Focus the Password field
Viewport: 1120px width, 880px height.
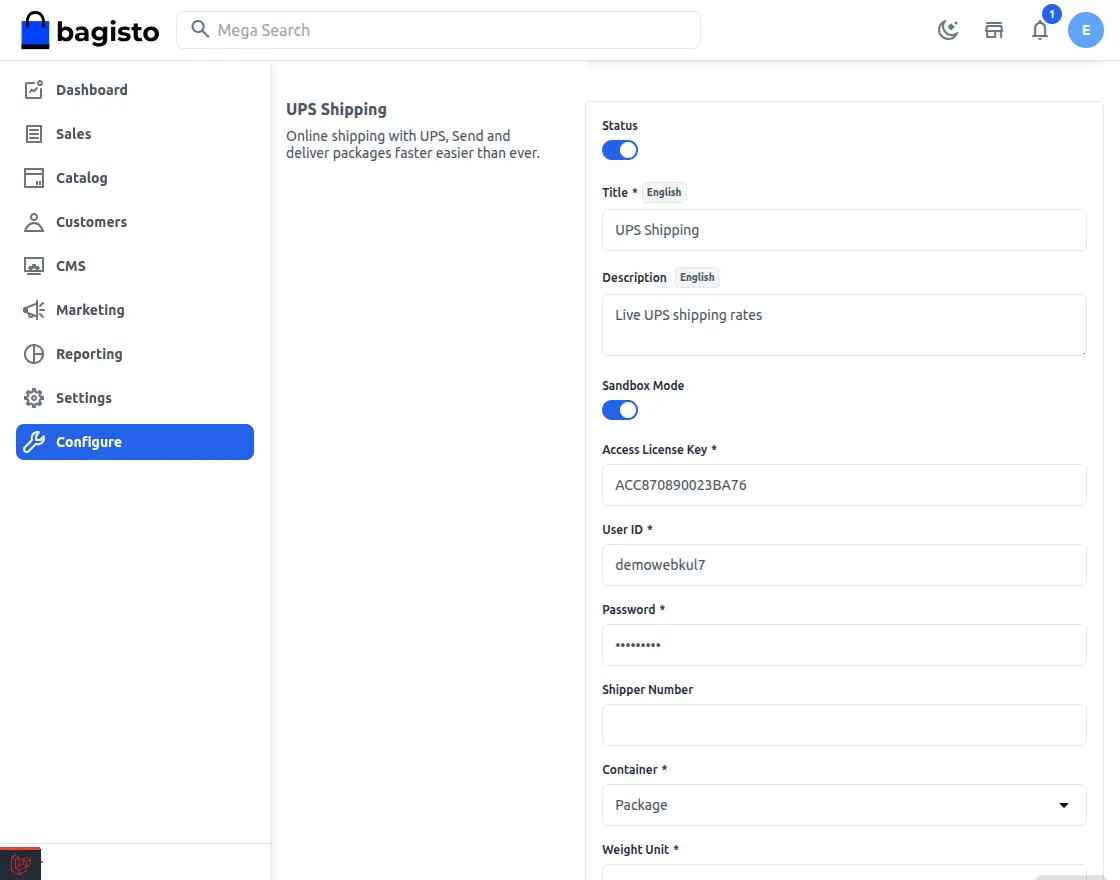844,645
